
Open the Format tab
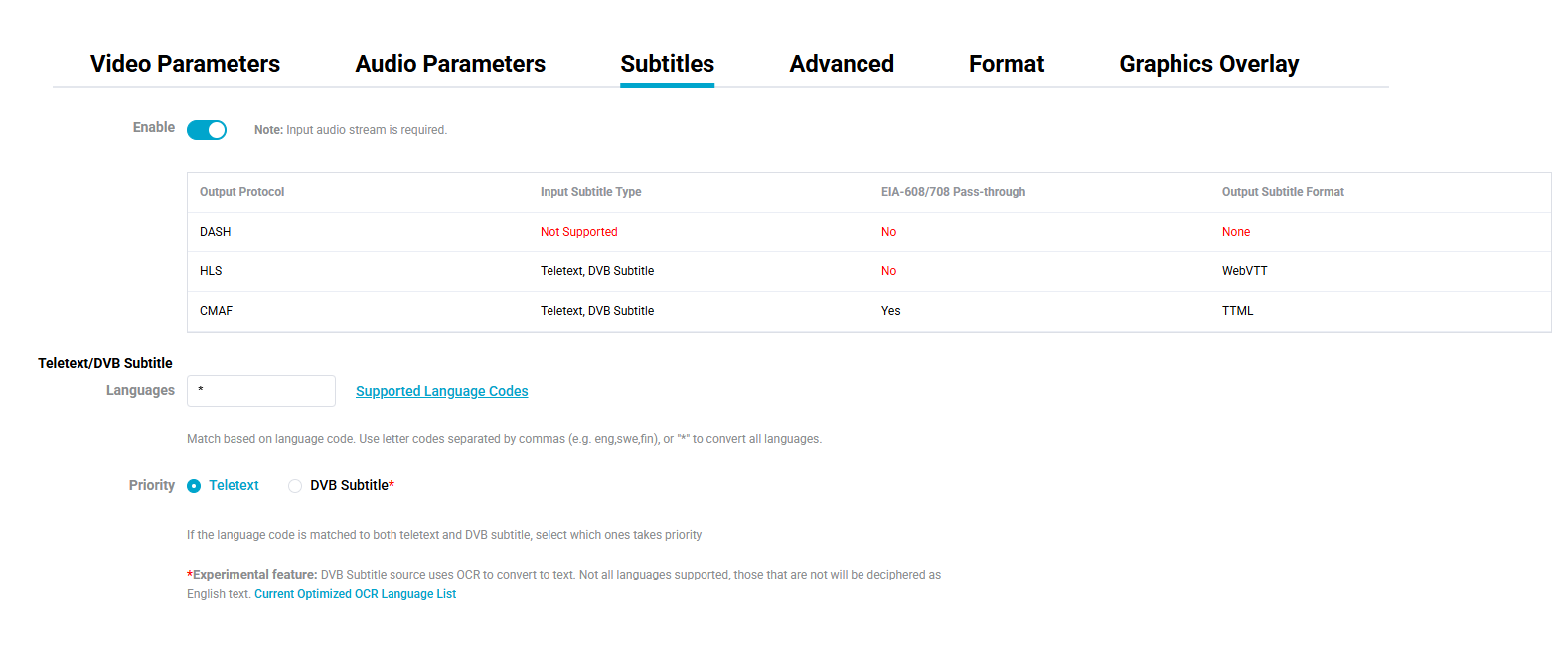click(x=1007, y=64)
